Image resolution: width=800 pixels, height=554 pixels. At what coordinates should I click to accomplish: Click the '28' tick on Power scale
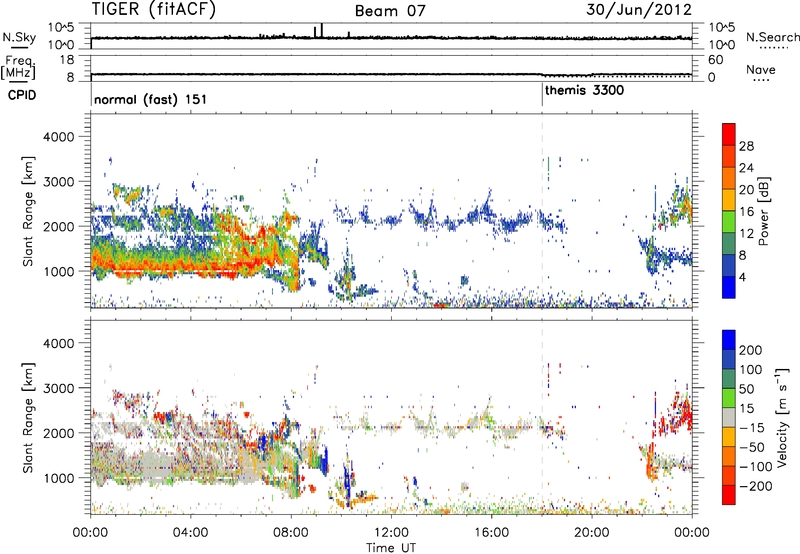[x=746, y=146]
